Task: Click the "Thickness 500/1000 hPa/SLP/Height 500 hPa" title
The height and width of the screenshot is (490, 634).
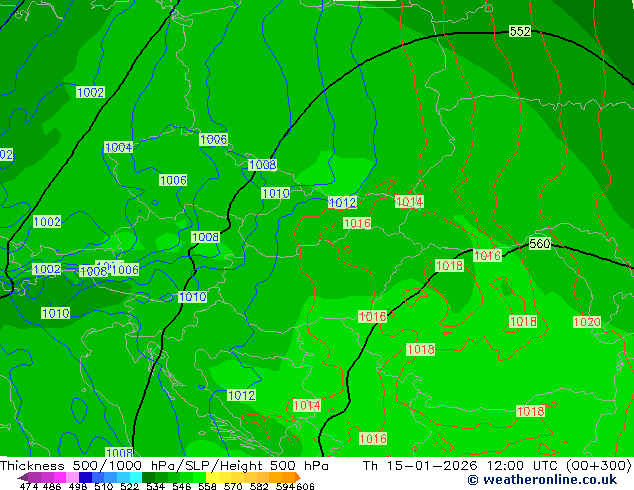Action: click(164, 466)
